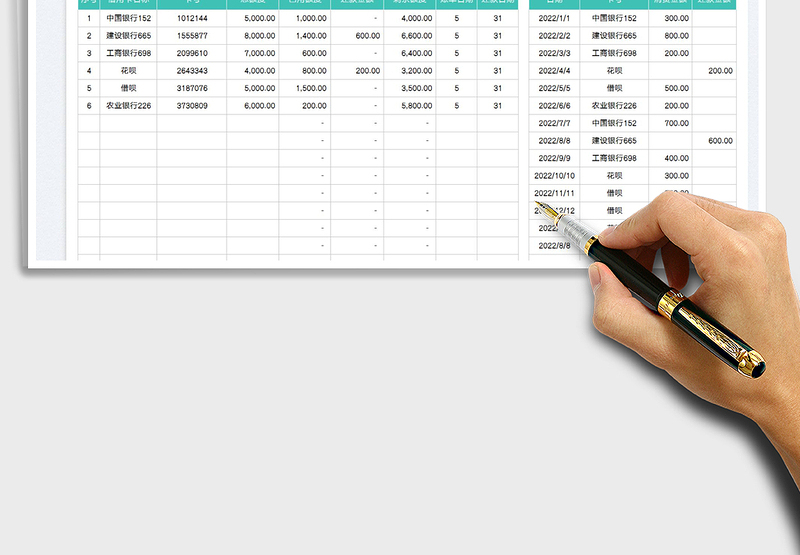Viewport: 800px width, 555px height.
Task: Select the cell containing 2099610
Action: [x=192, y=53]
